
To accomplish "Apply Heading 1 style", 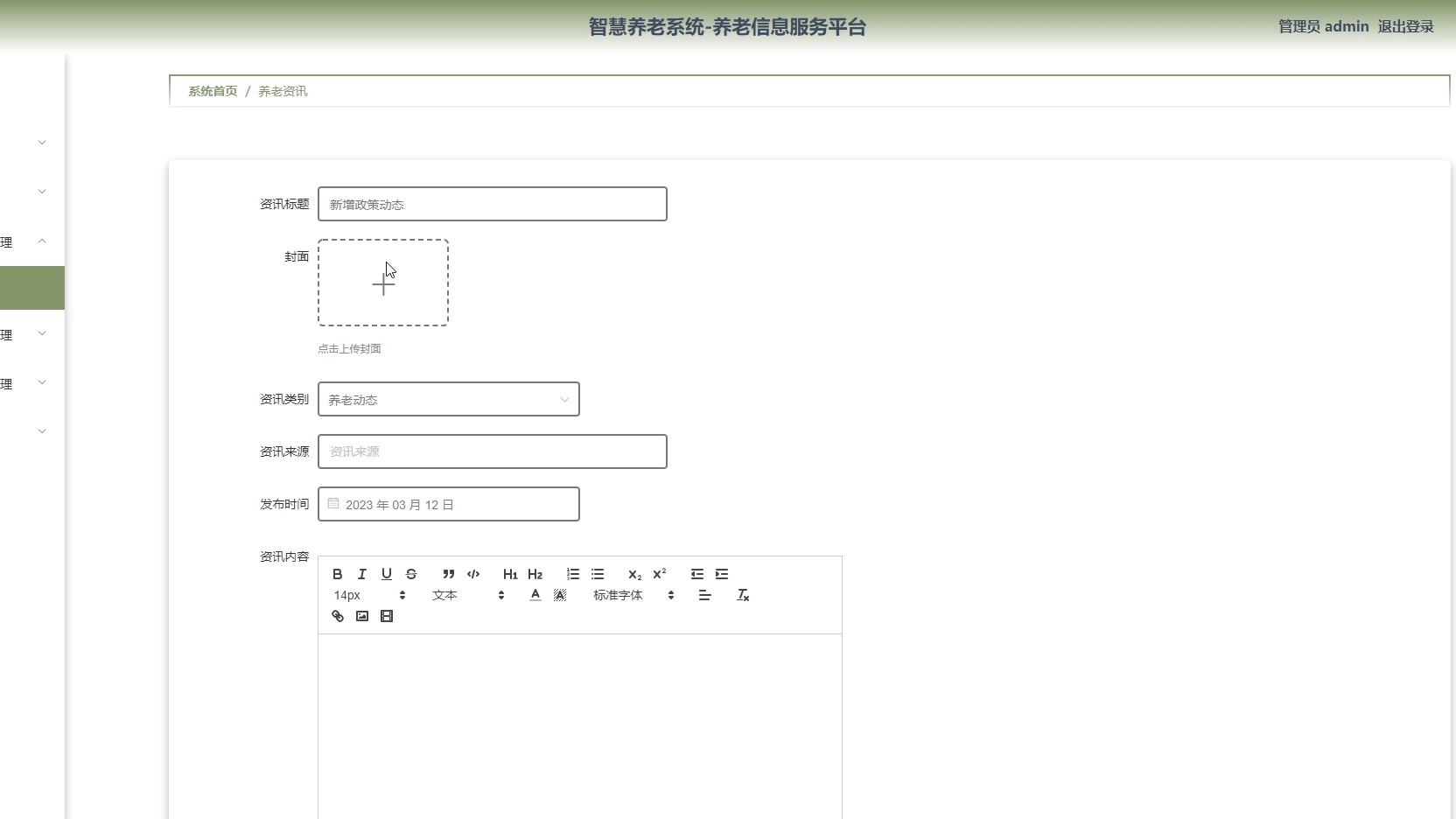I will [x=511, y=574].
